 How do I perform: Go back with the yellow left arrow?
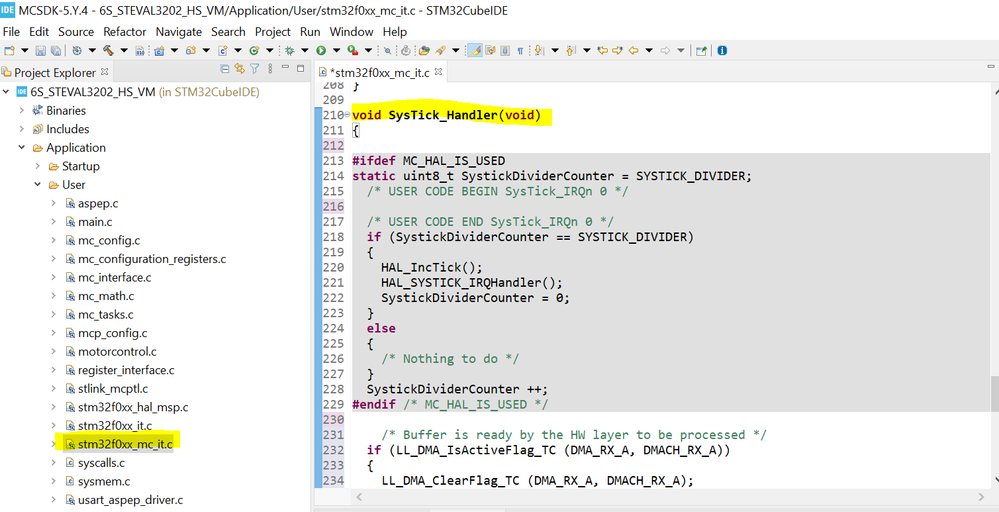pyautogui.click(x=633, y=50)
